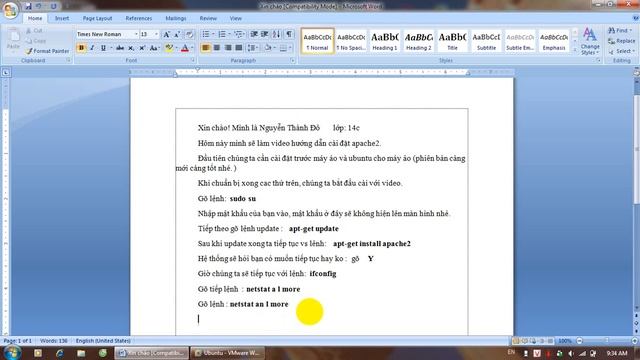The width and height of the screenshot is (640, 360).
Task: Expand the Font dialog launcher
Action: tap(193, 60)
